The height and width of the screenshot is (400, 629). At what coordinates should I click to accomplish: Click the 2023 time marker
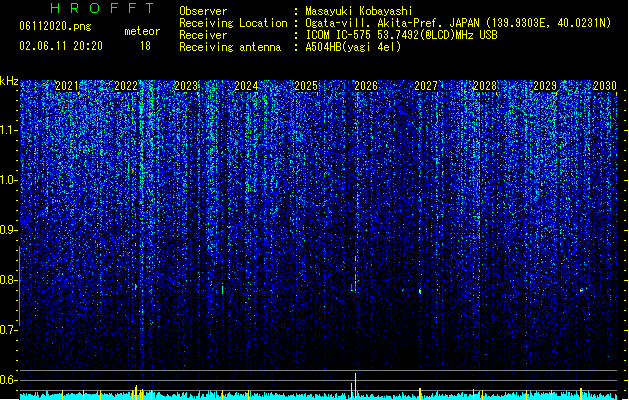coord(186,86)
